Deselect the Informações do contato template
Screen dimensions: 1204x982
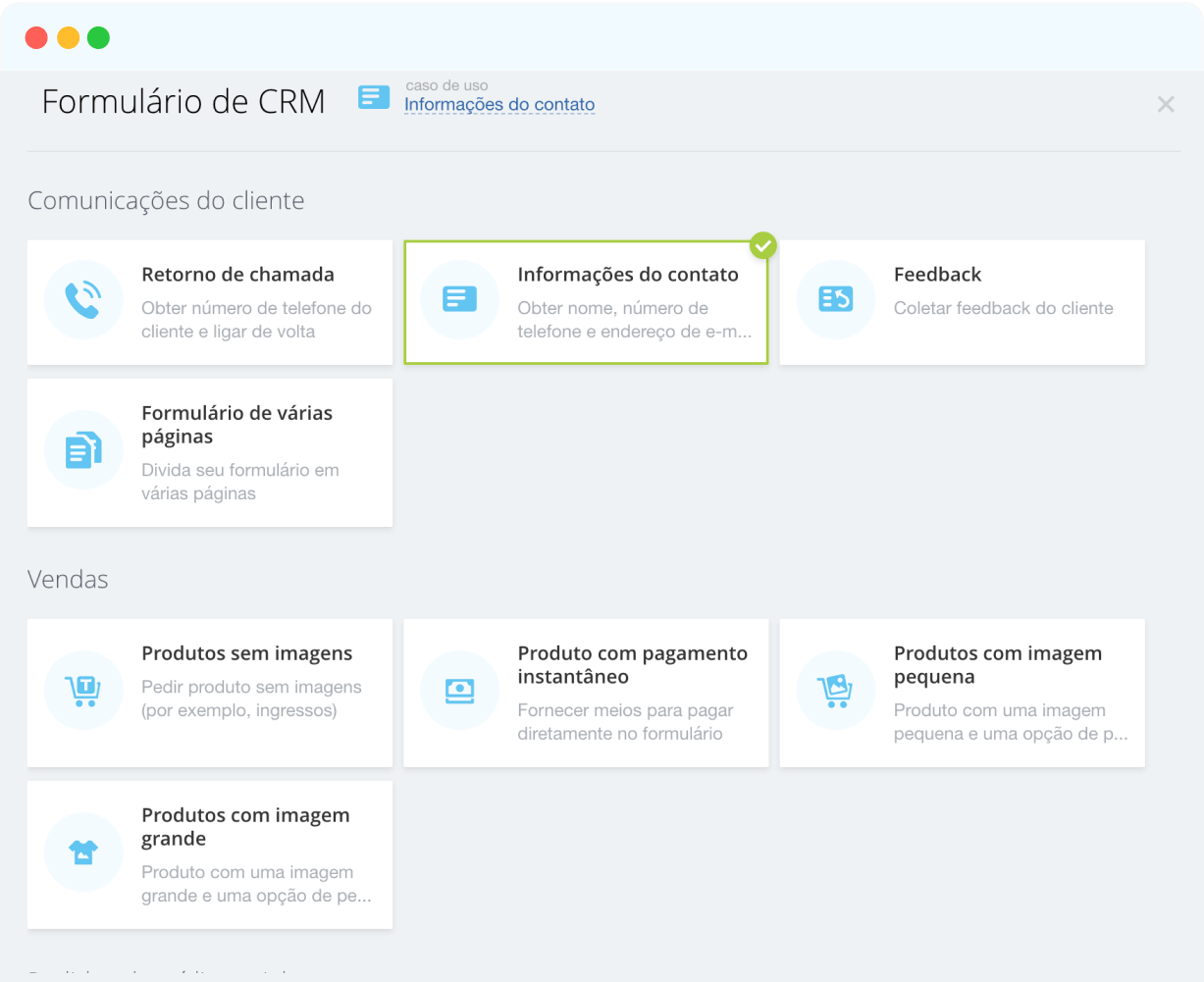[x=586, y=301]
